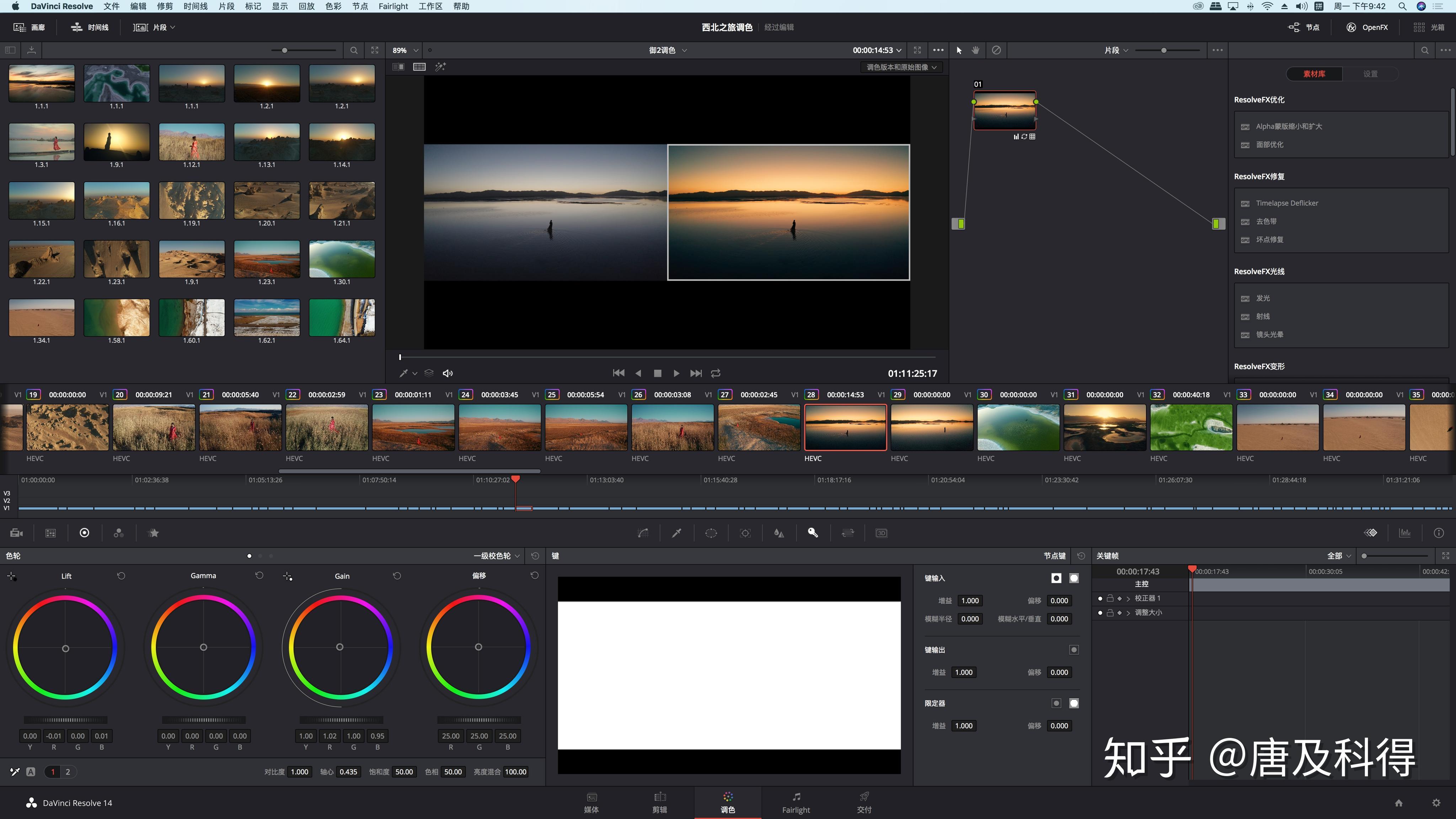This screenshot has width=1456, height=819.
Task: Toggle the Gallery panel button
Action: [30, 27]
